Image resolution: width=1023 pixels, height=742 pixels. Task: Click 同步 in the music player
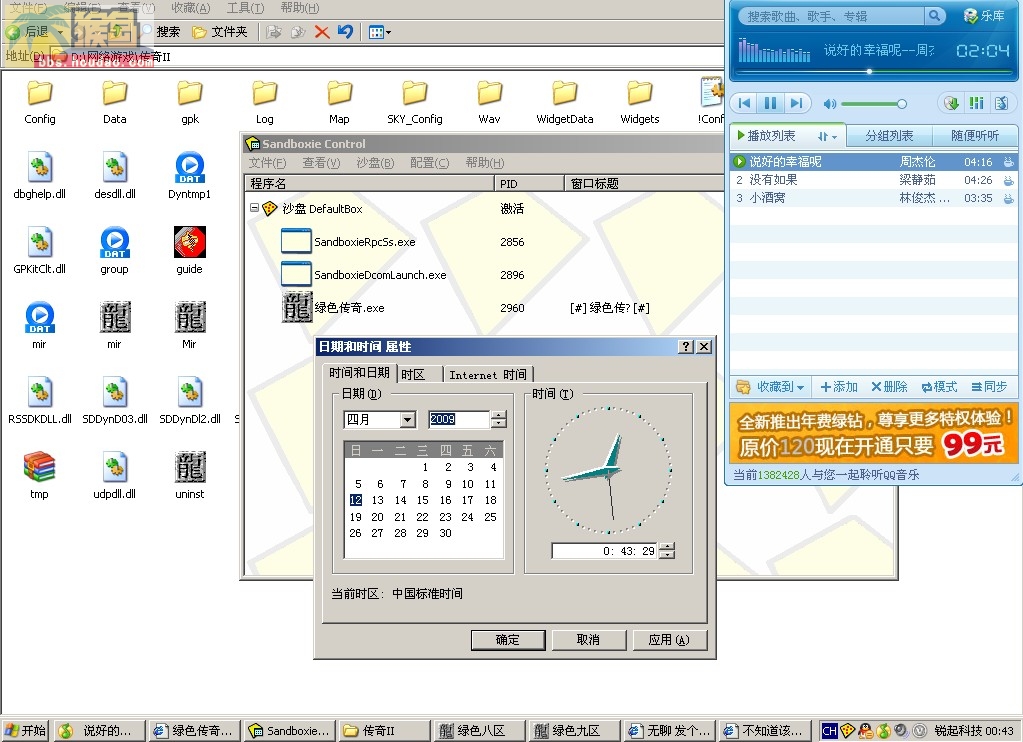click(989, 387)
